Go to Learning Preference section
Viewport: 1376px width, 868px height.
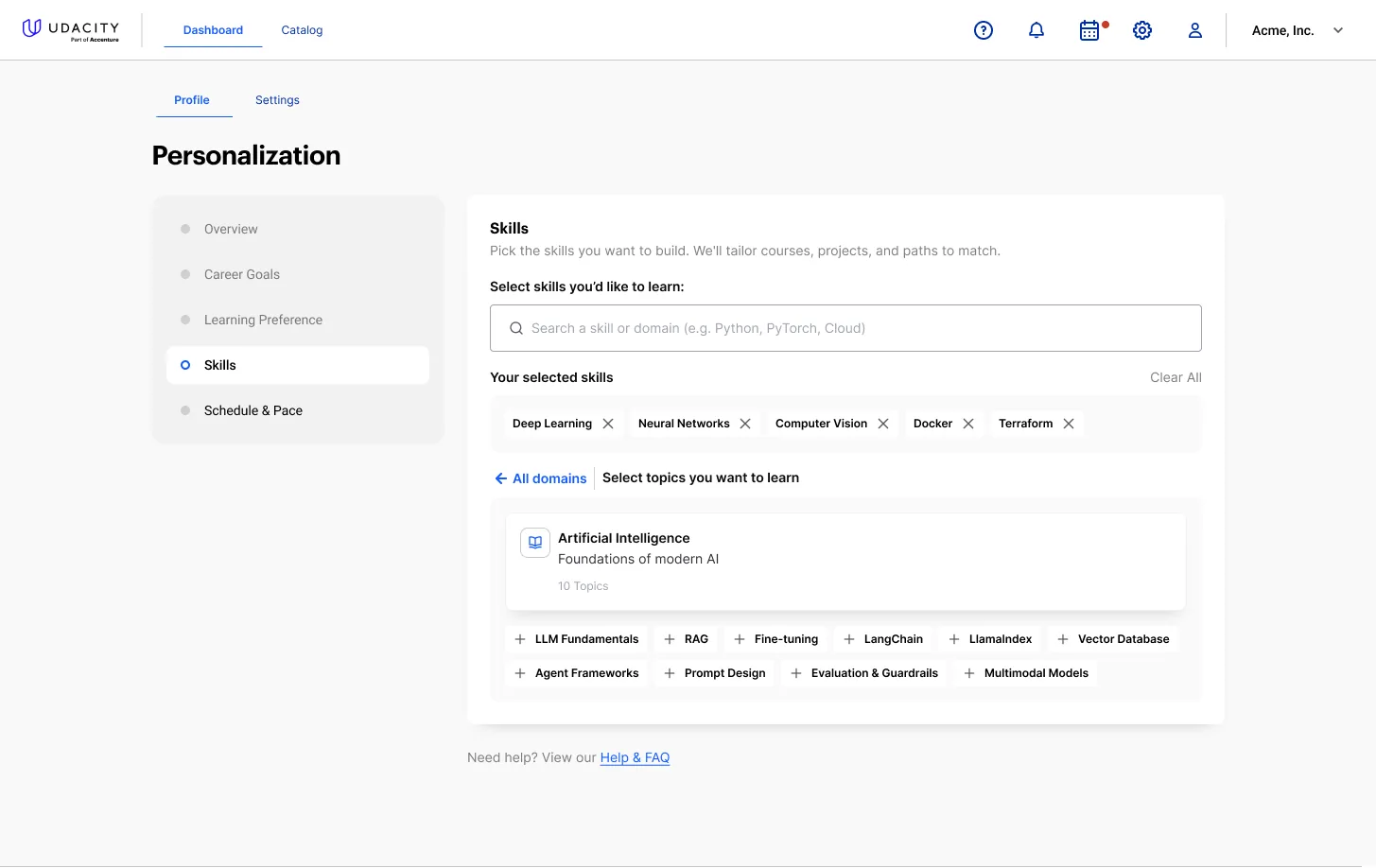pyautogui.click(x=298, y=320)
